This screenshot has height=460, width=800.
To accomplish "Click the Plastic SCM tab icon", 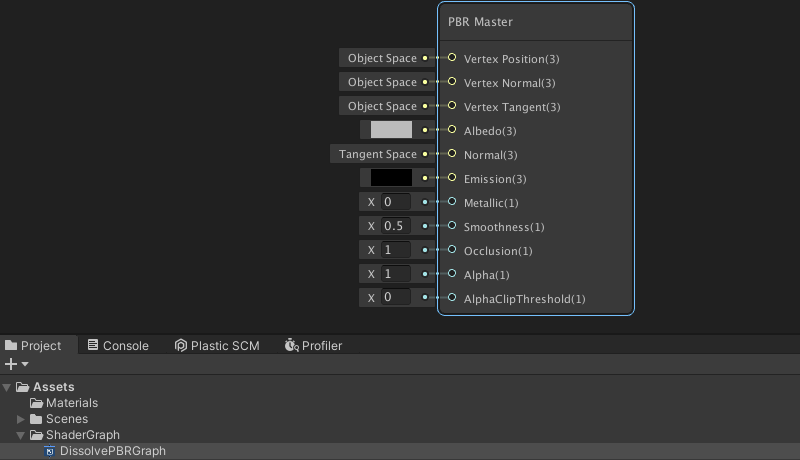I will tap(181, 345).
